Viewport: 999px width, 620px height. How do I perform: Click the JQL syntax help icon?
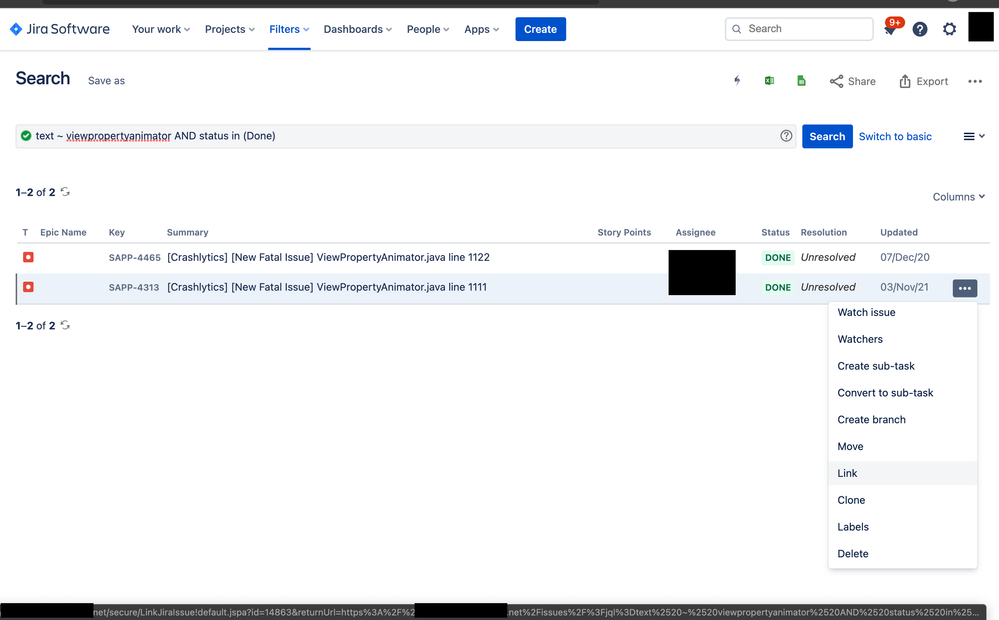tap(786, 136)
